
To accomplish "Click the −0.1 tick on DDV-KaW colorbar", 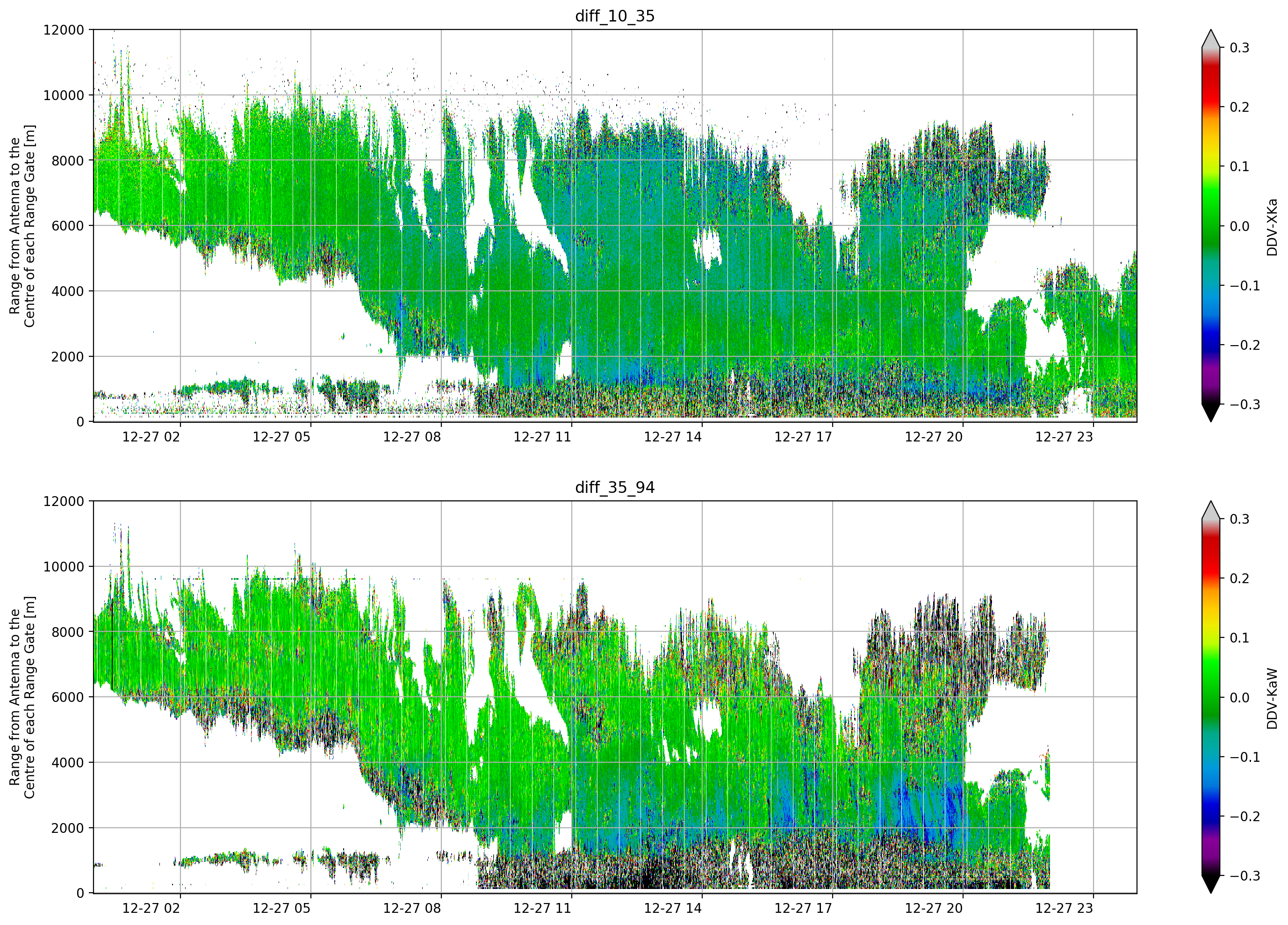I will tap(1245, 758).
